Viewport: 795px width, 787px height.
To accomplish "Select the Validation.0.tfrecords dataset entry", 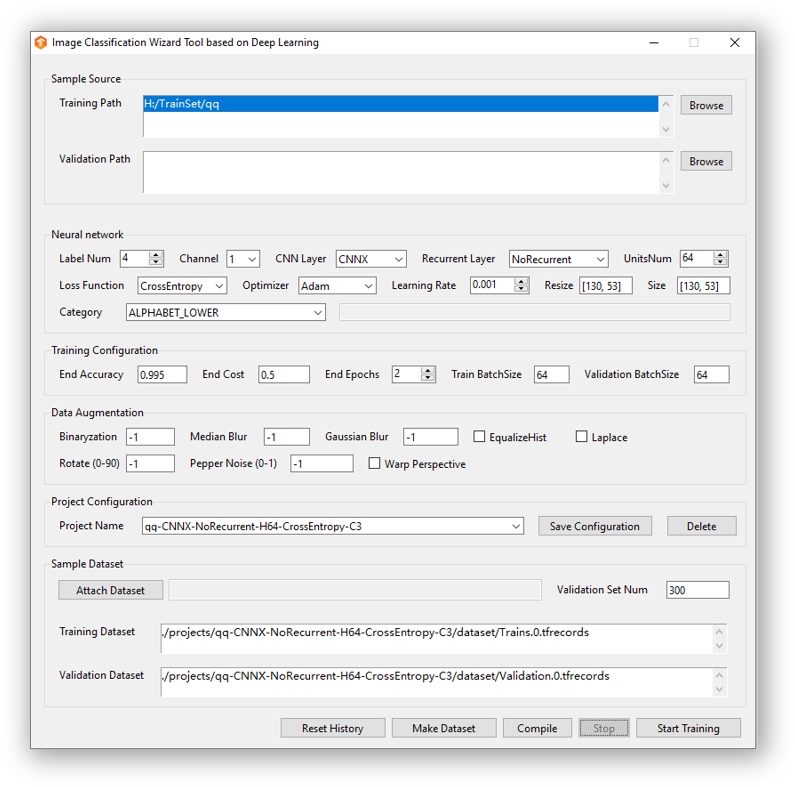I will coord(386,676).
